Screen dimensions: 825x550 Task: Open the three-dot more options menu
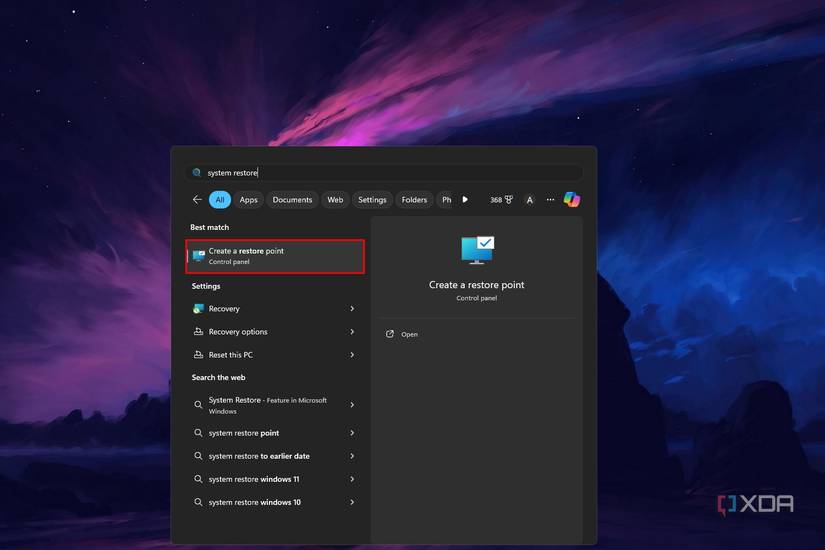click(550, 199)
